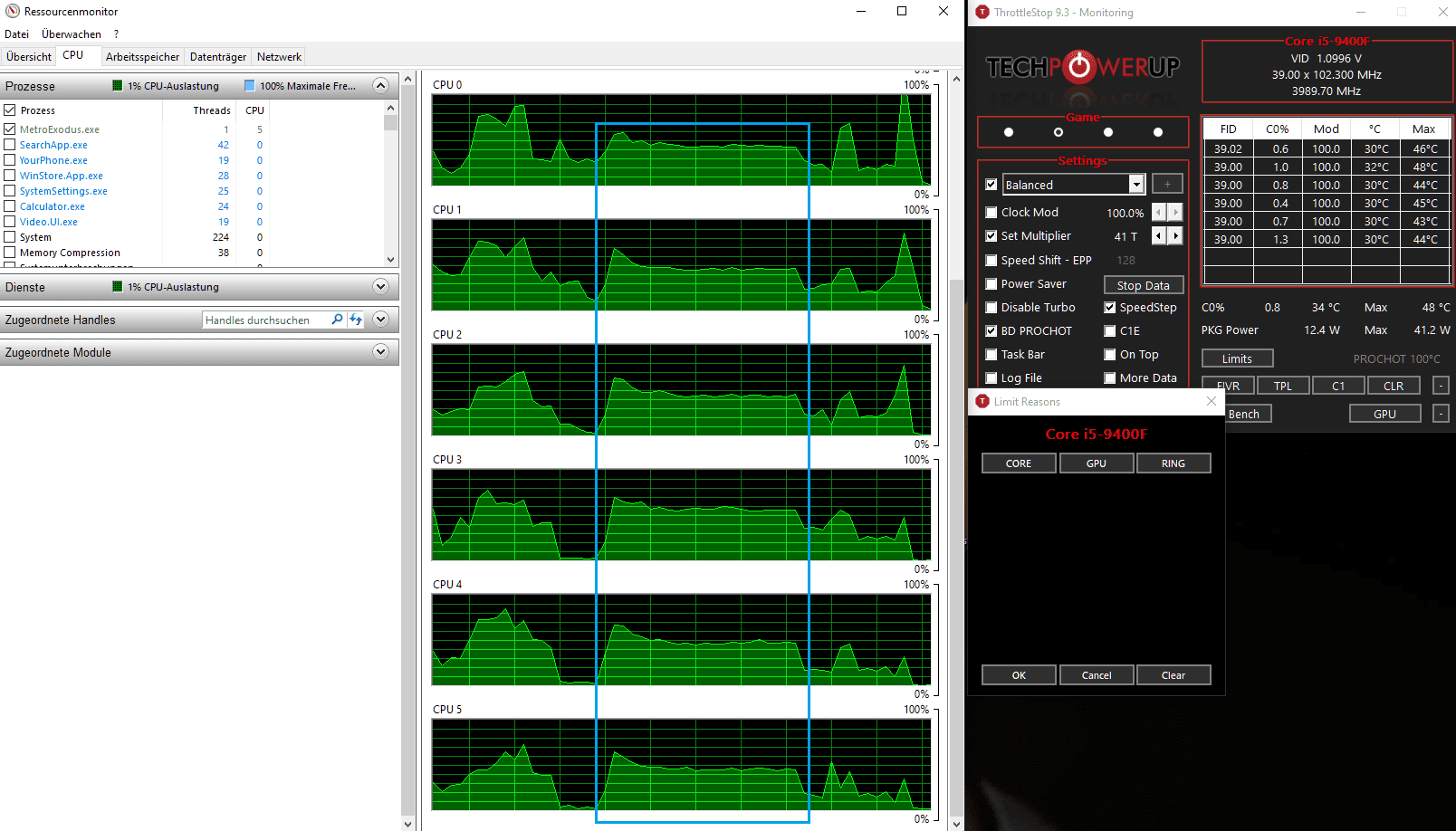Click the TechPowerUp logo
Viewport: 1456px width, 831px height.
click(1082, 67)
